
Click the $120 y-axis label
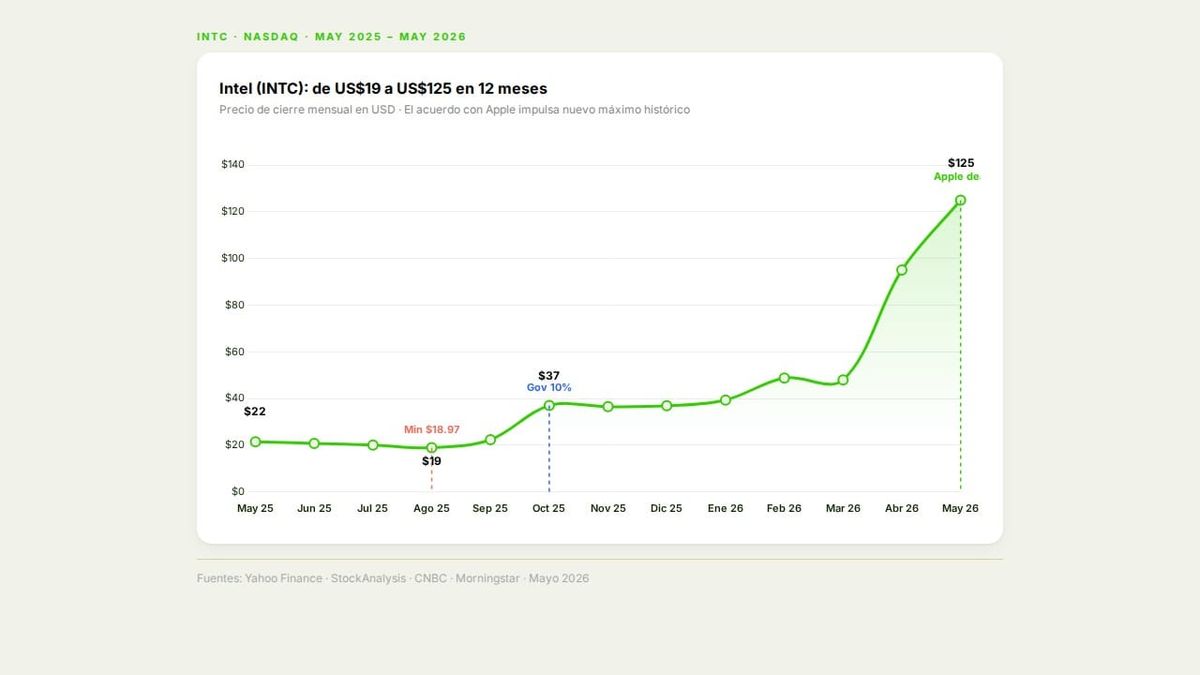(233, 211)
